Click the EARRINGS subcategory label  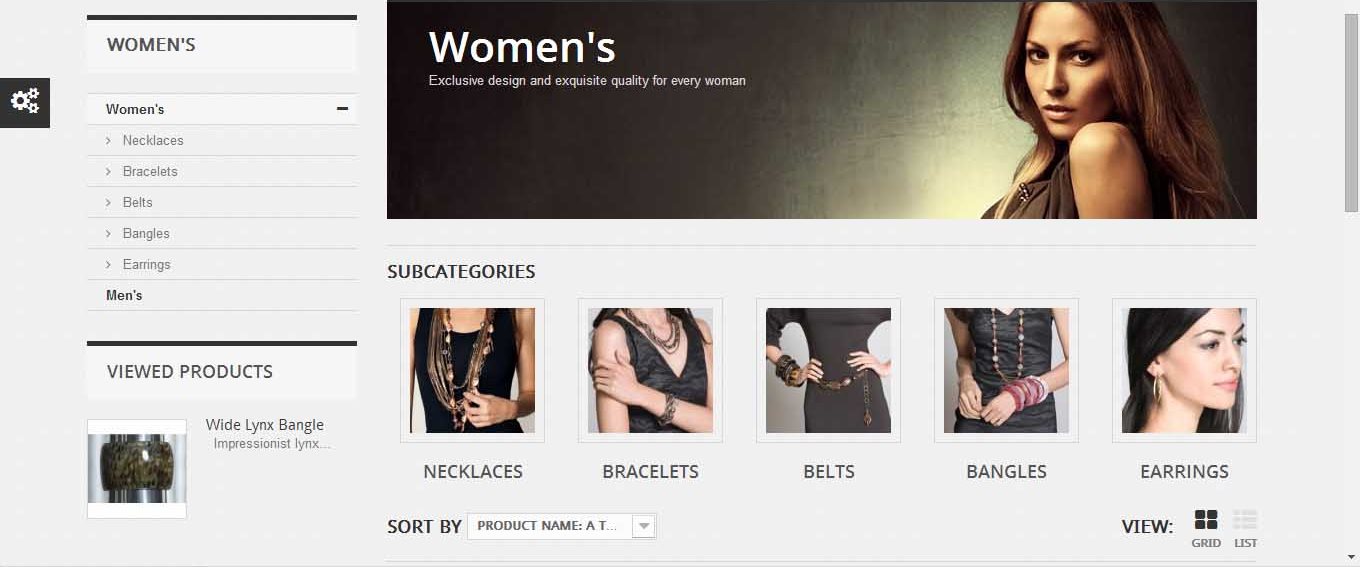point(1184,472)
